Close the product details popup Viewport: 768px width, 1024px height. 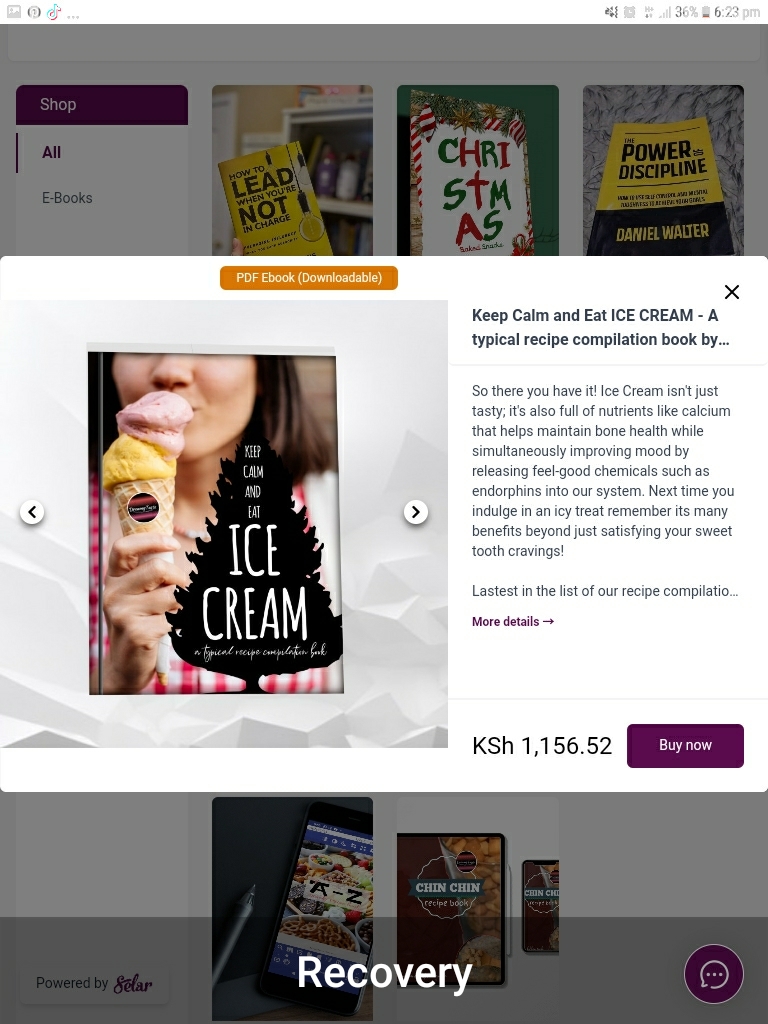click(x=732, y=292)
